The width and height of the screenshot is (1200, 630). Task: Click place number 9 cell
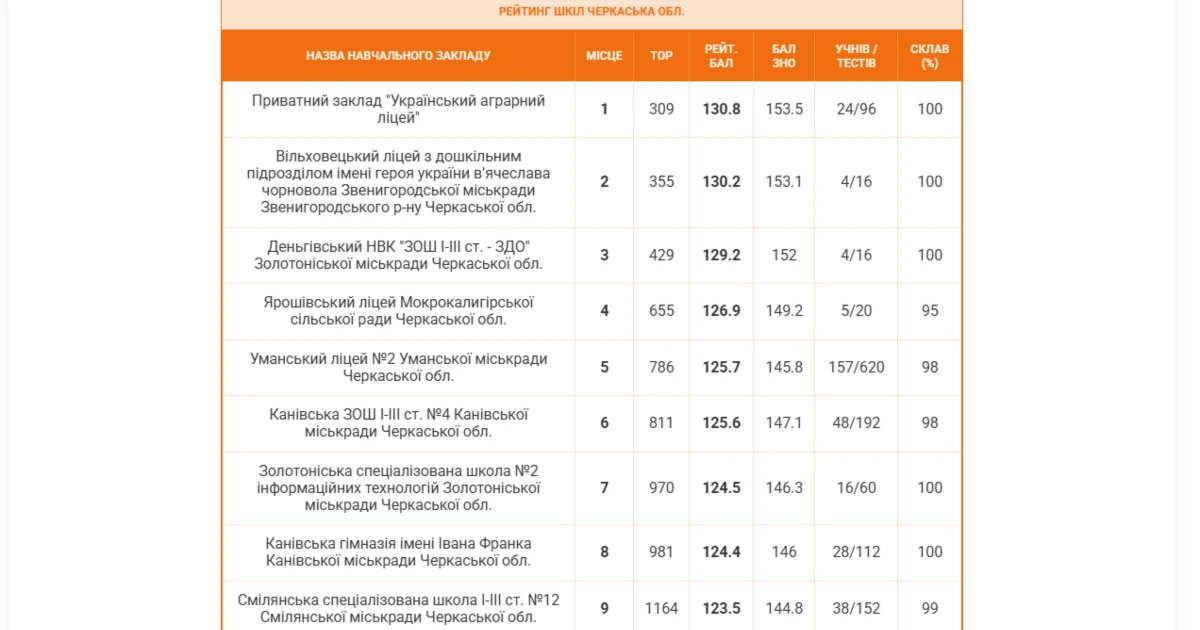click(604, 608)
